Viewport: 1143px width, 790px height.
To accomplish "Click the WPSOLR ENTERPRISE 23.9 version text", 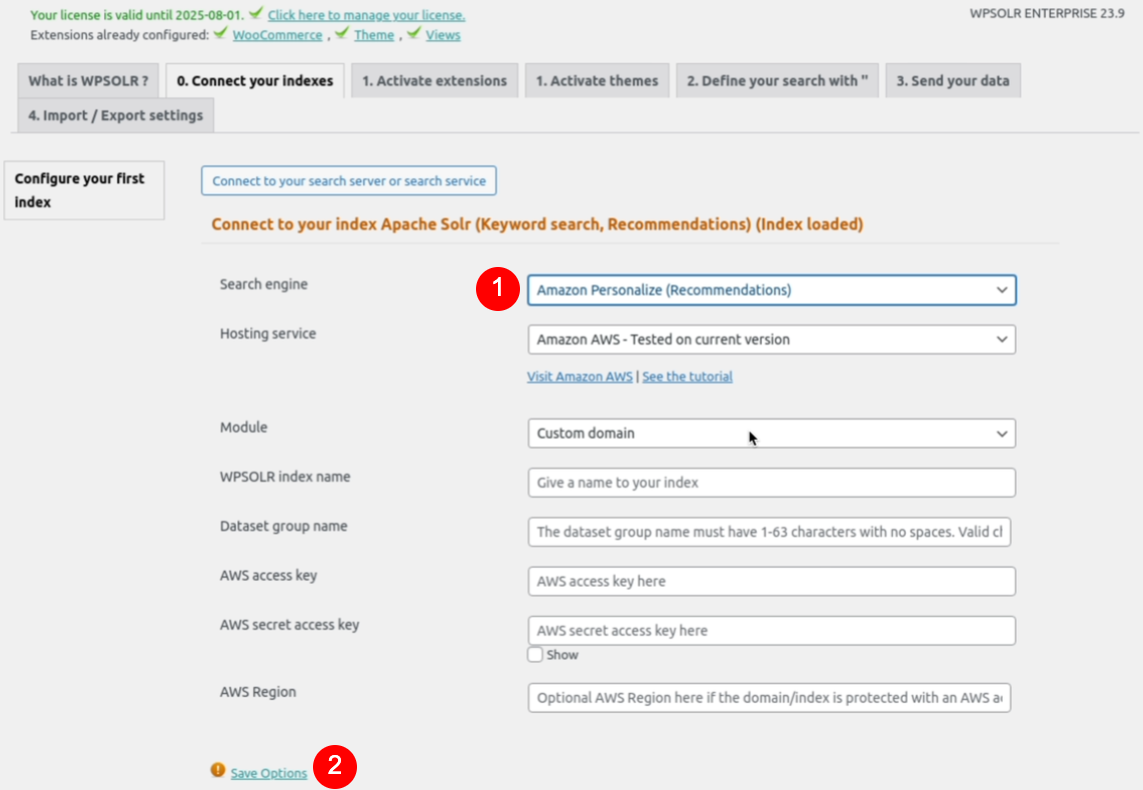I will (x=1047, y=13).
